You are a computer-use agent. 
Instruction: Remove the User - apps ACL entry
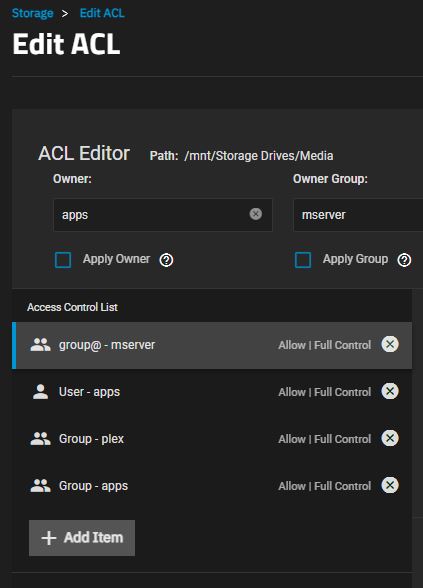click(390, 391)
